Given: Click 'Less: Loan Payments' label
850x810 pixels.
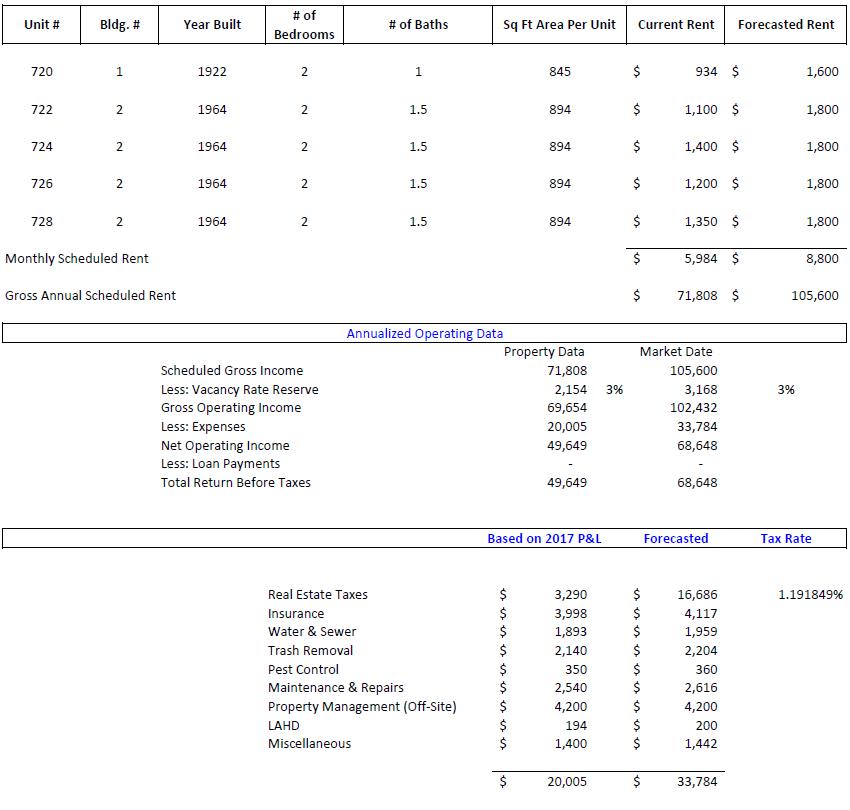Looking at the screenshot, I should click(220, 464).
